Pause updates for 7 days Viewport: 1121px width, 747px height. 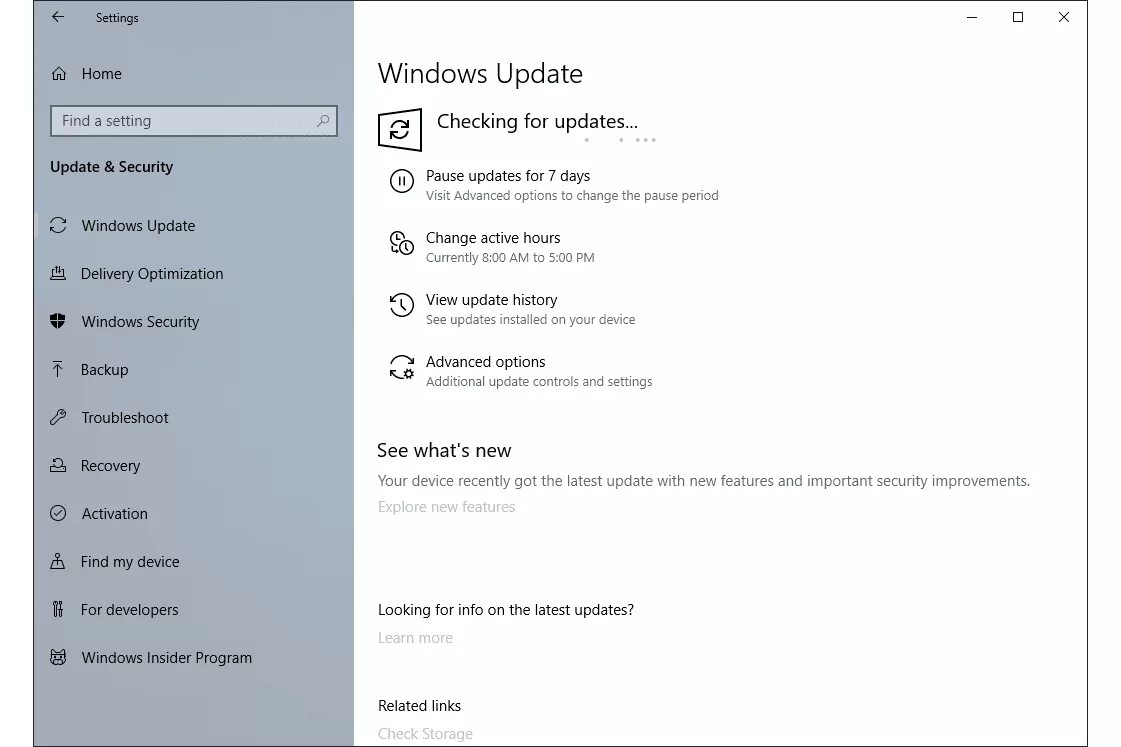pos(508,176)
